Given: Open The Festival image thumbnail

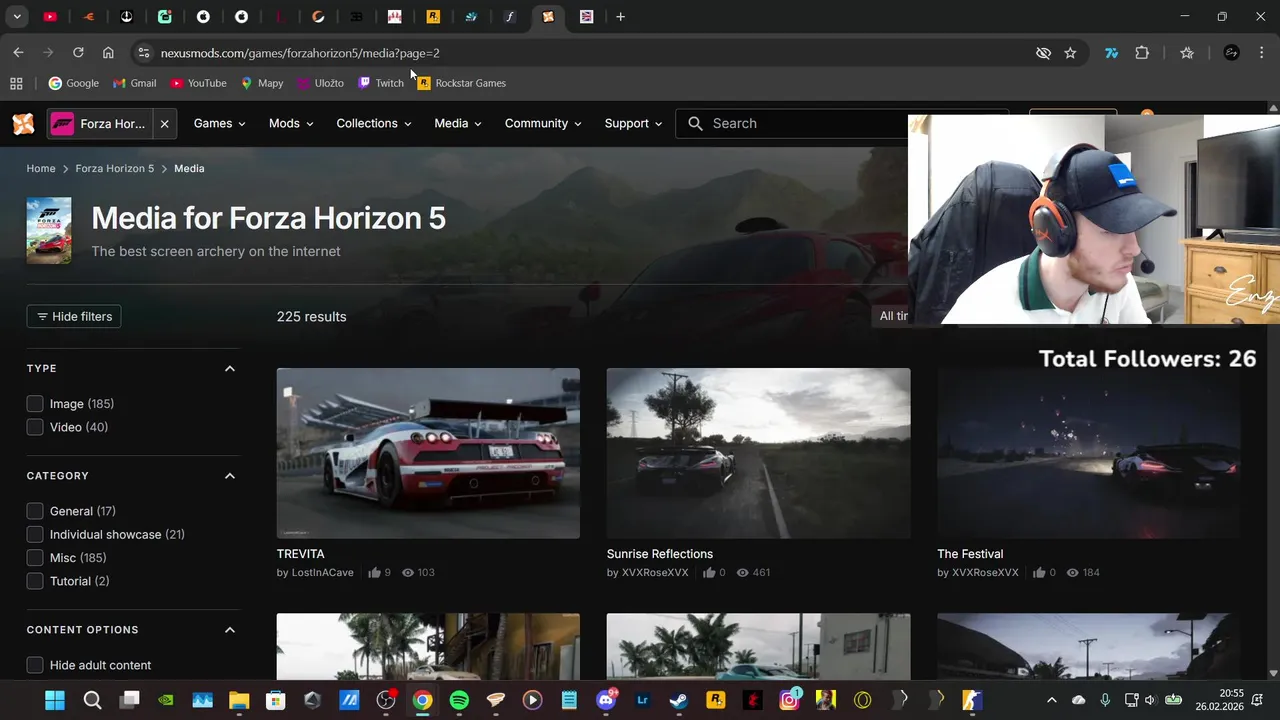Looking at the screenshot, I should (1089, 453).
